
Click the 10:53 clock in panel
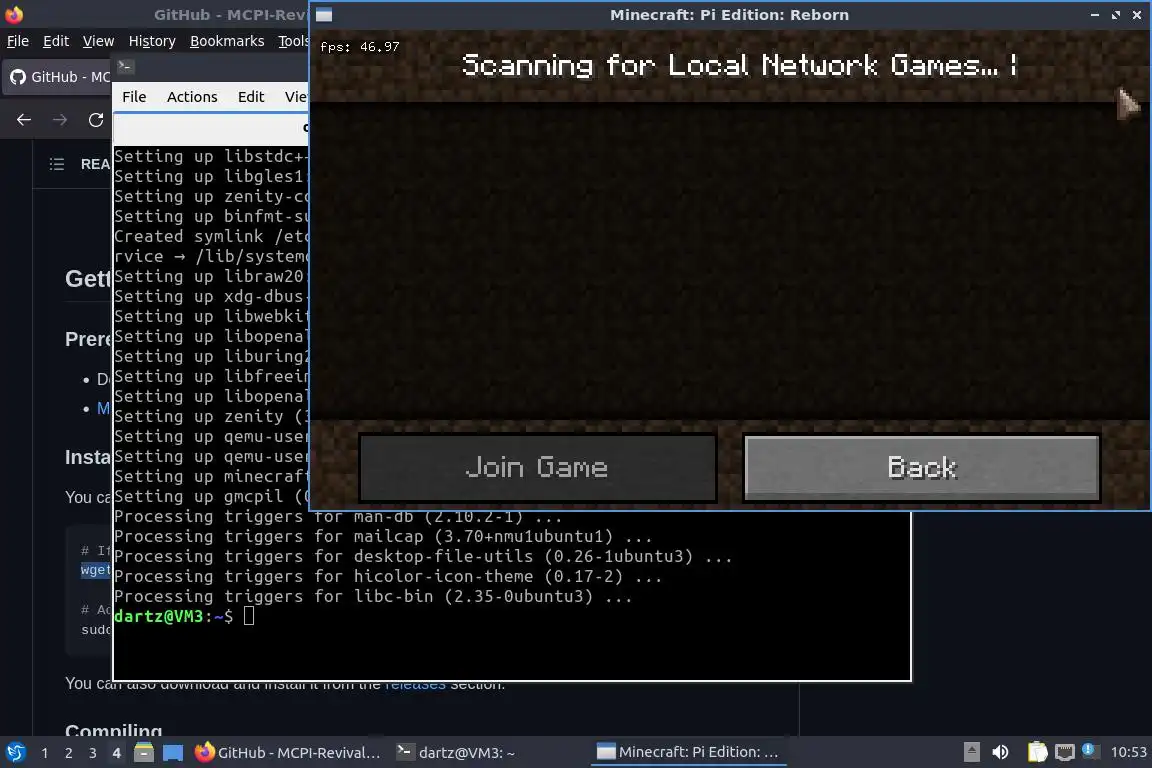click(1128, 753)
